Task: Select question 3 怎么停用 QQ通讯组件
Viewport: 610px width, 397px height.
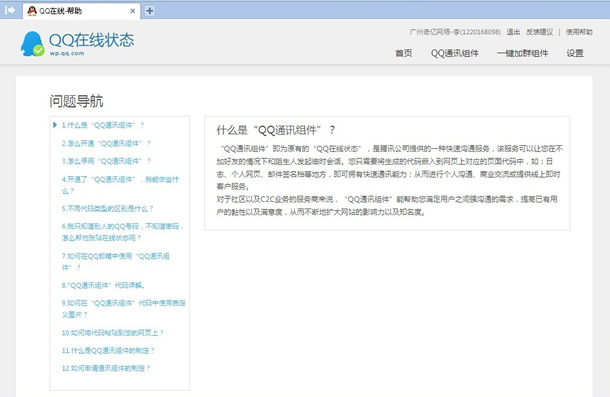Action: [x=106, y=161]
